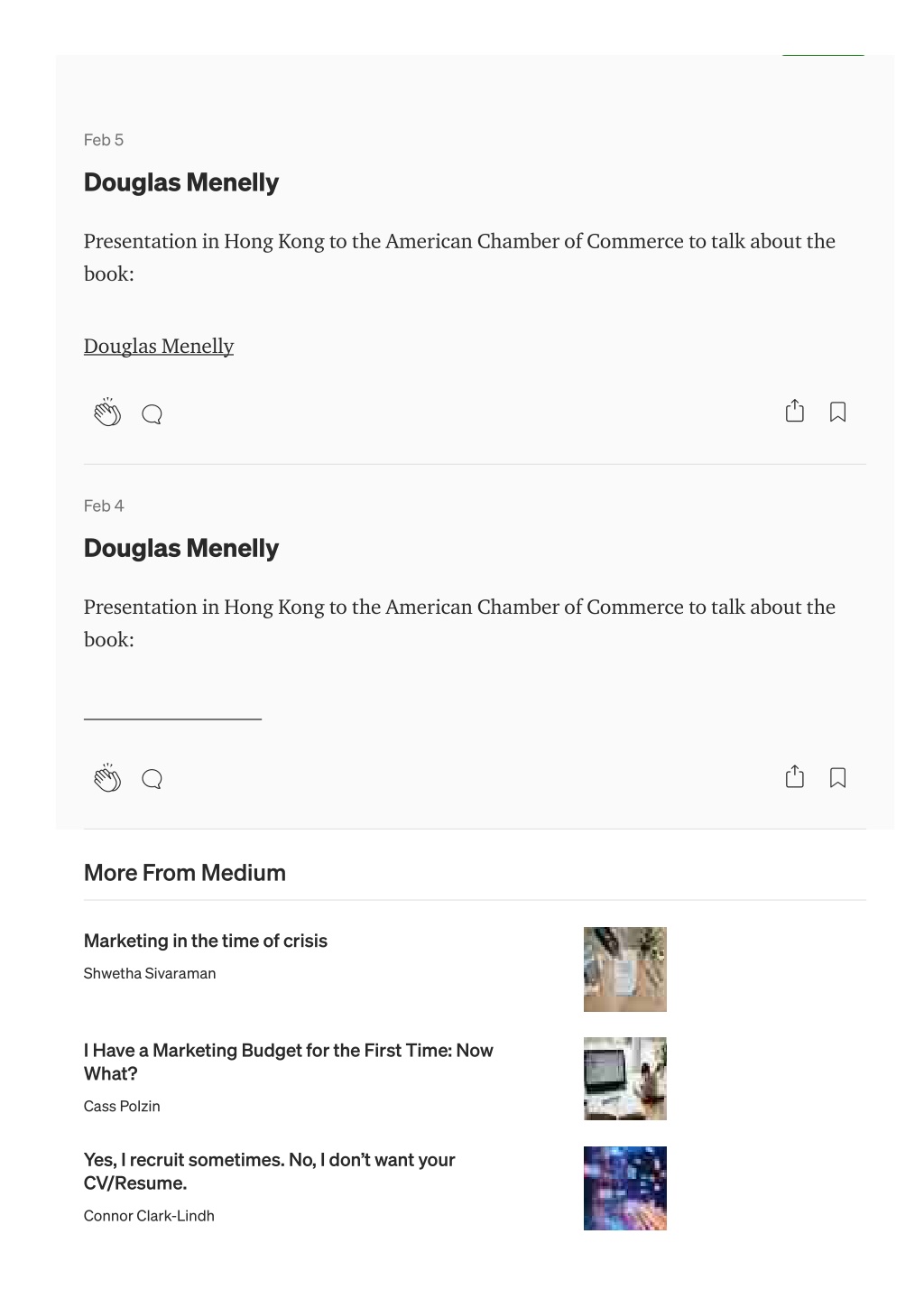Open 'Yes, I recruit sometimes' article
The height and width of the screenshot is (1308, 924).
(x=270, y=1171)
